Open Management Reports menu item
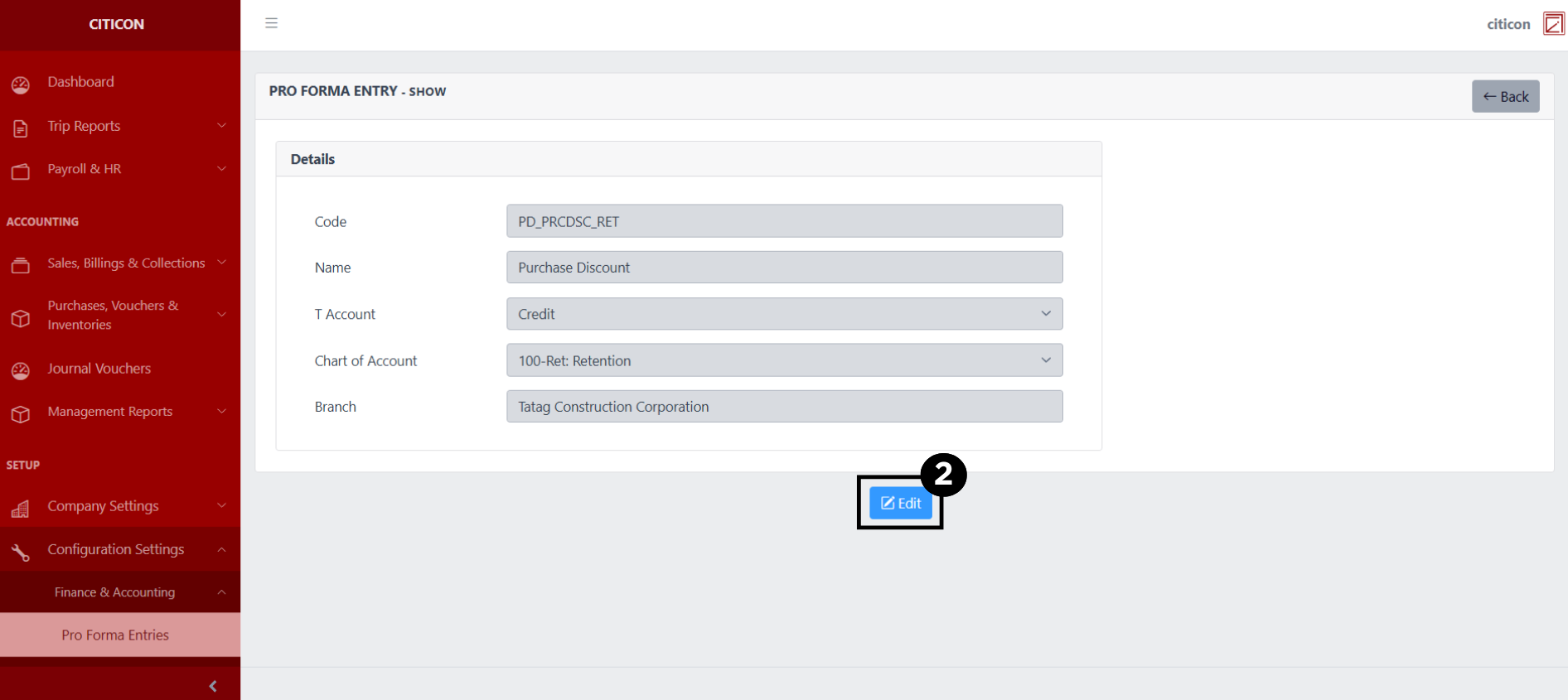 [x=120, y=412]
